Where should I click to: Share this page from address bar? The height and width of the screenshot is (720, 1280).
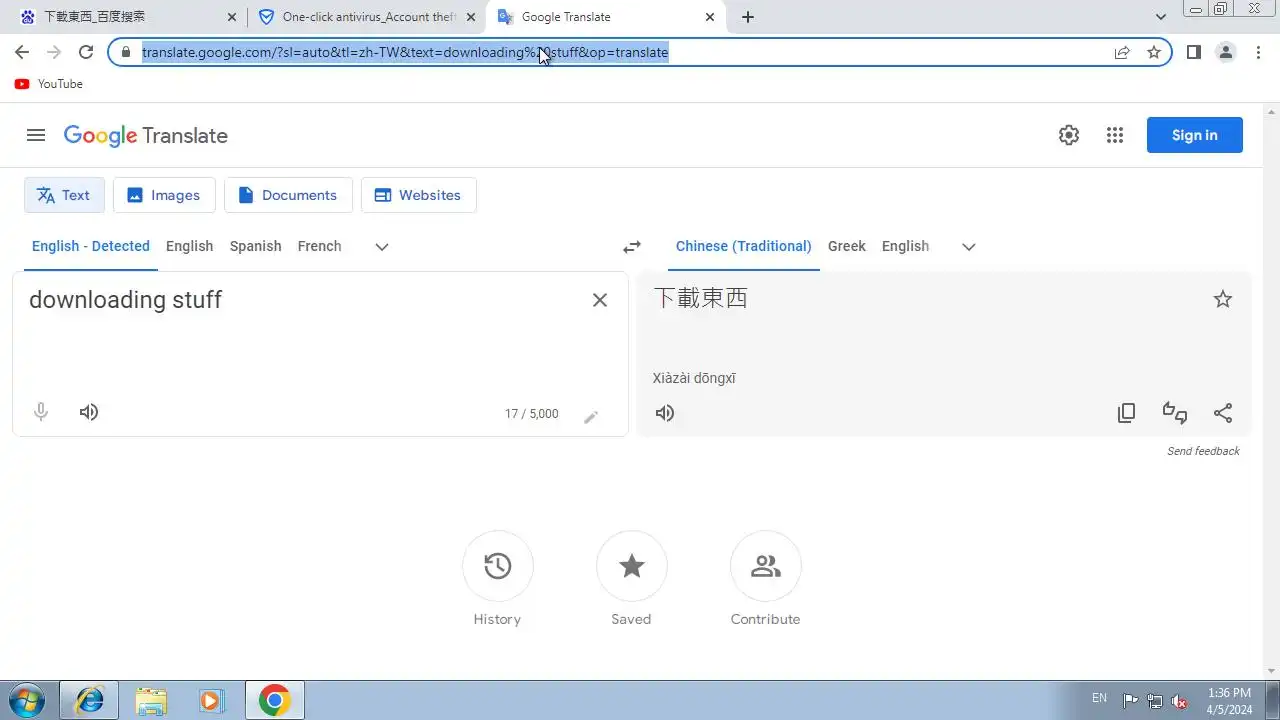click(1122, 52)
